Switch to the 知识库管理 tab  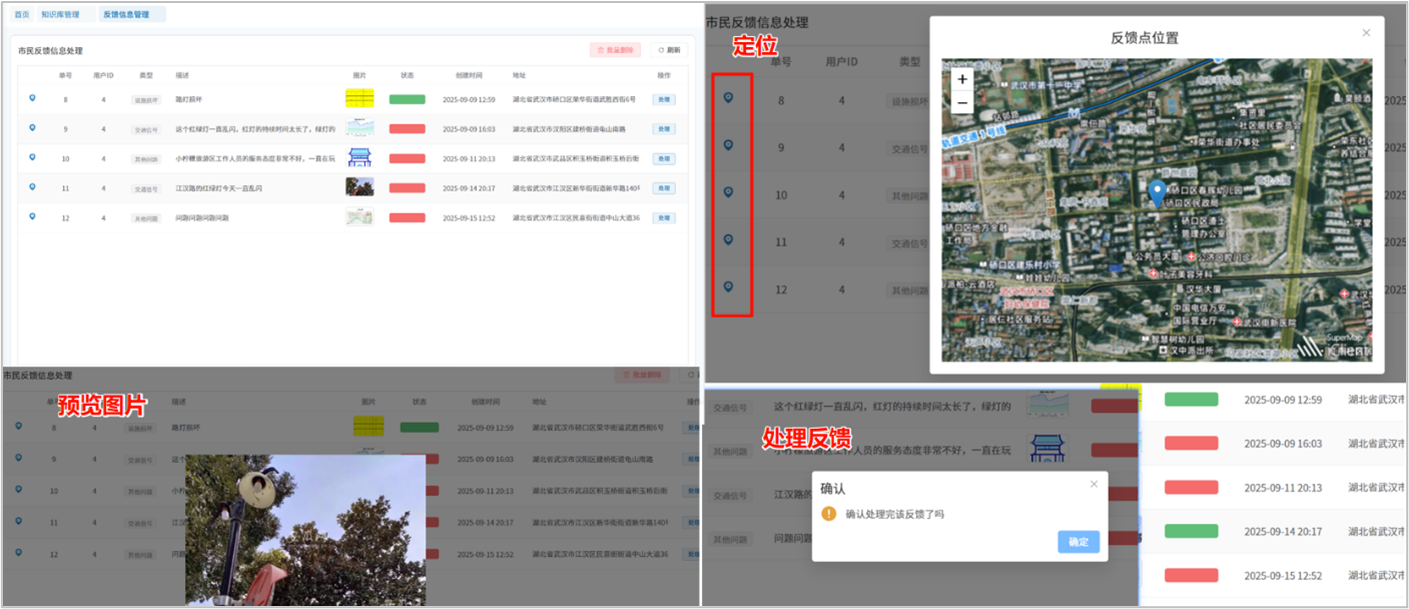[x=60, y=15]
